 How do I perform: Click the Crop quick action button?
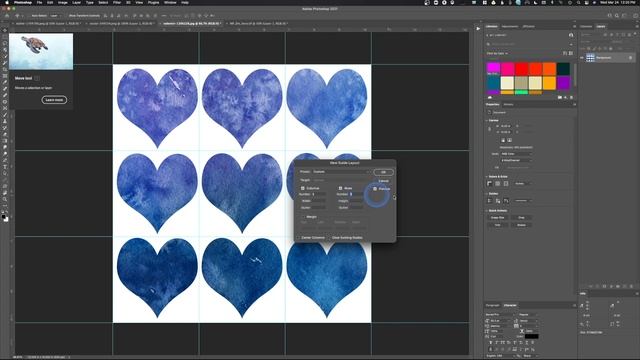pos(521,218)
